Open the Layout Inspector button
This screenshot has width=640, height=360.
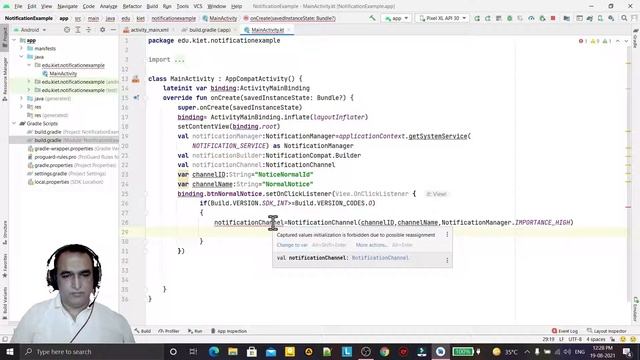click(607, 331)
